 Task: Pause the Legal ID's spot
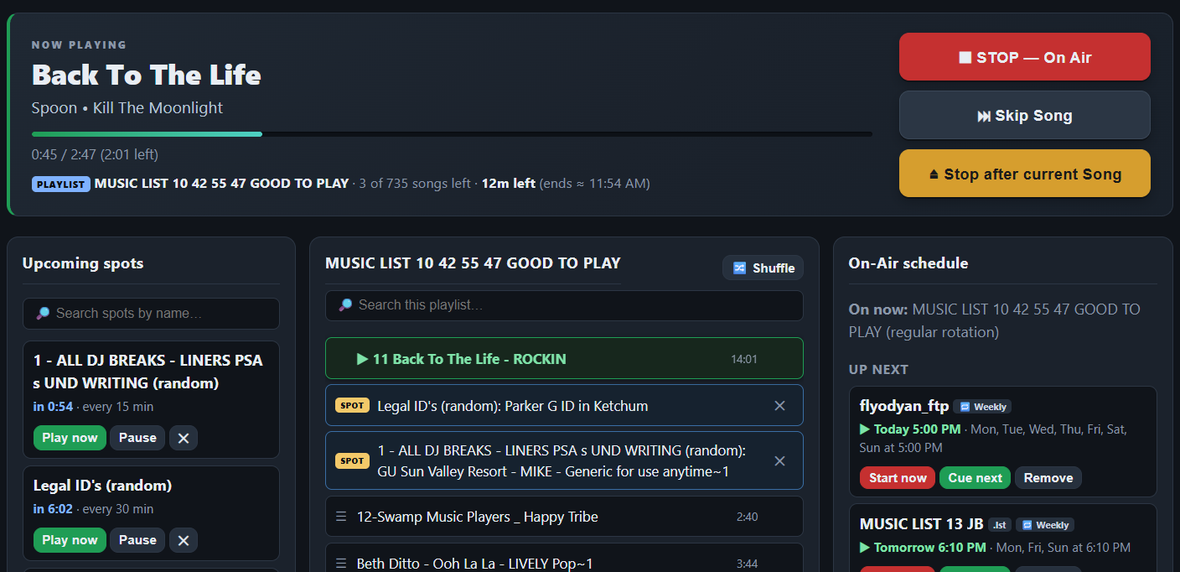click(137, 540)
